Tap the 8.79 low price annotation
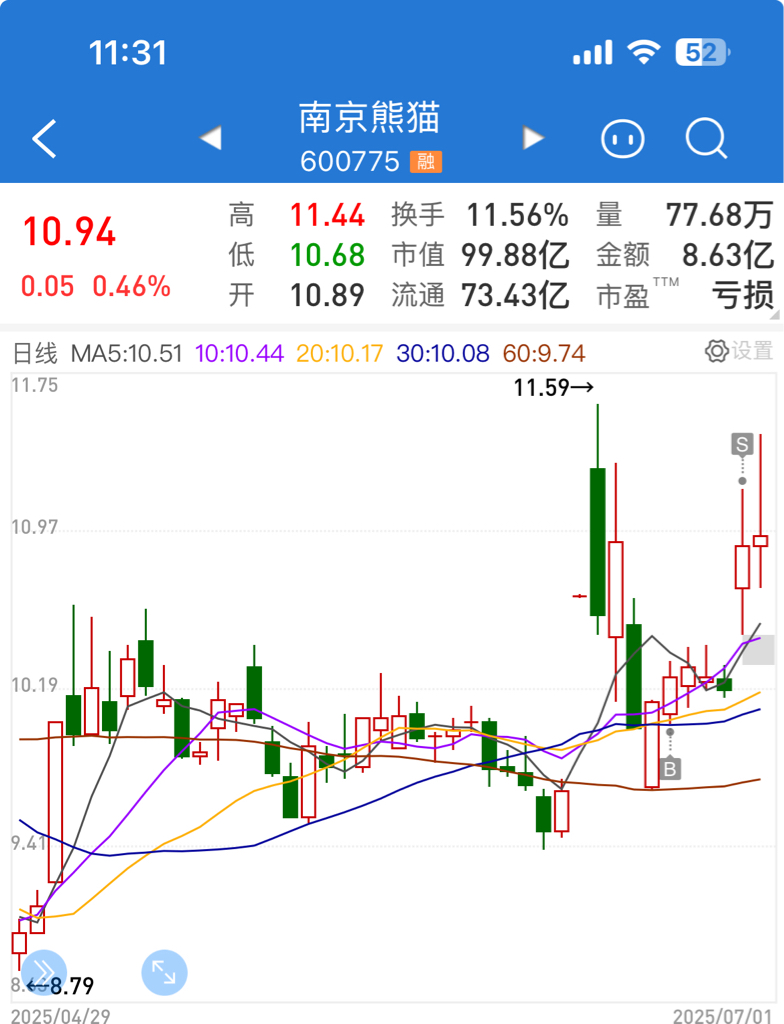The height and width of the screenshot is (1024, 784). click(60, 985)
